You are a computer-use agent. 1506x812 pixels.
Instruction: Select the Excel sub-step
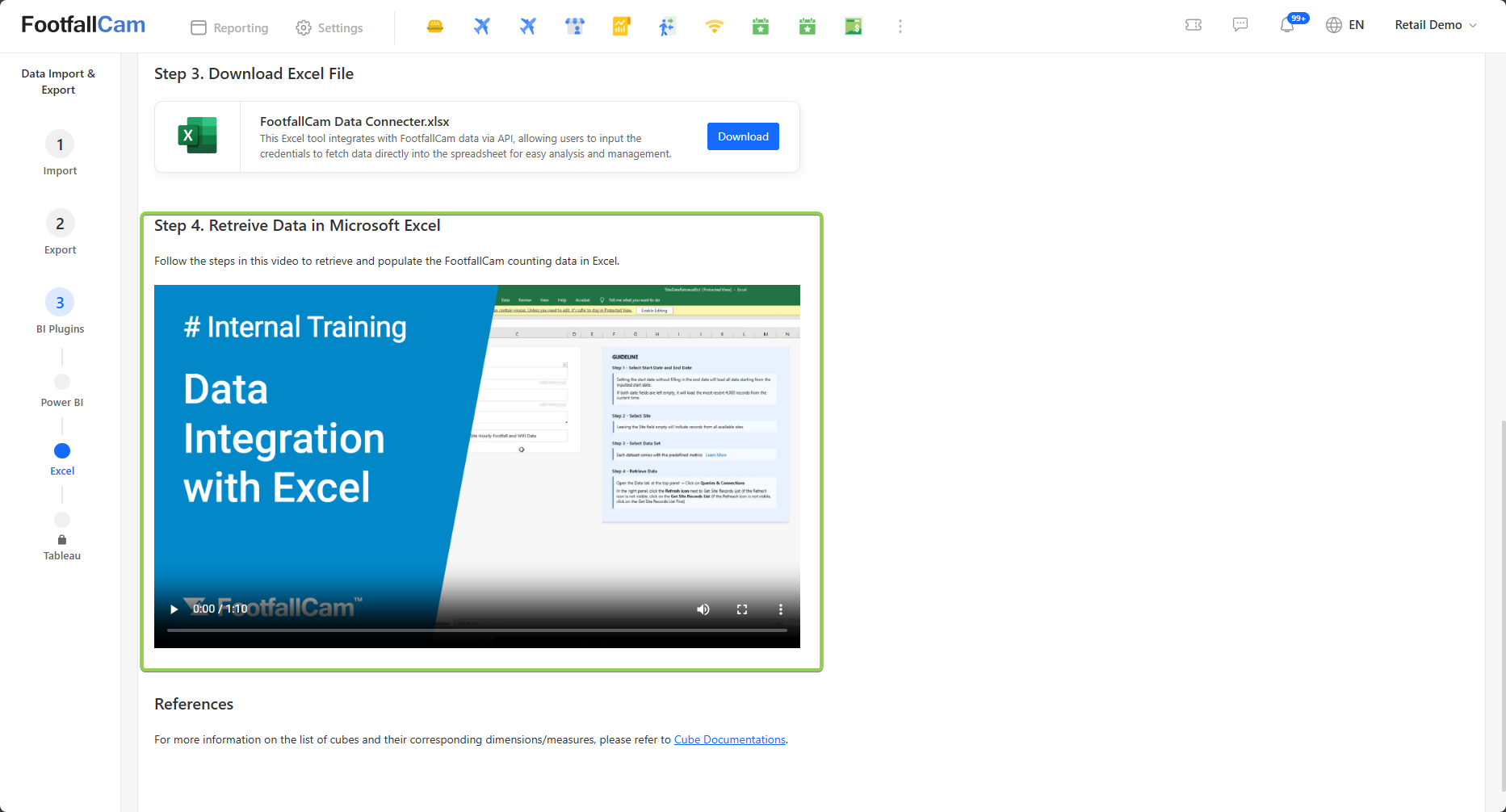pyautogui.click(x=62, y=460)
